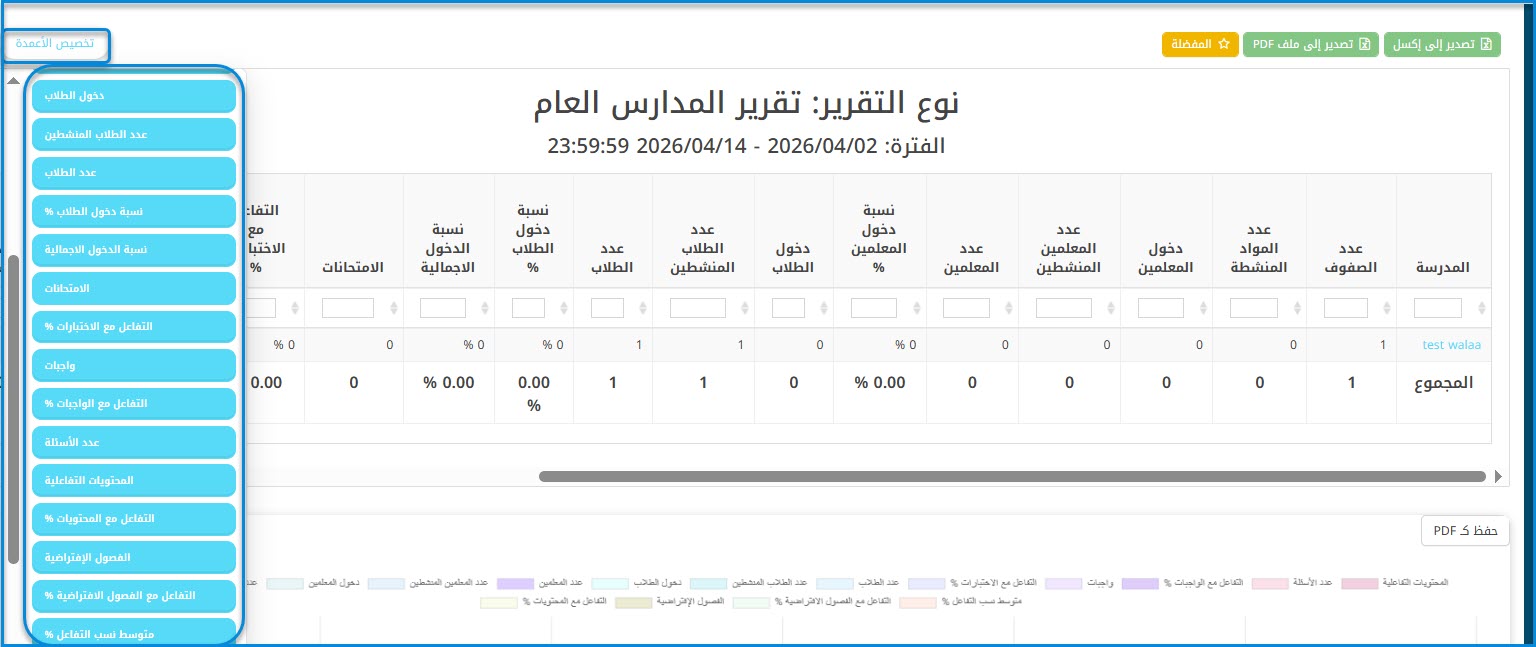This screenshot has width=1536, height=647.
Task: Click المحتويات التفاعلية legend color swatch
Action: click(1359, 583)
